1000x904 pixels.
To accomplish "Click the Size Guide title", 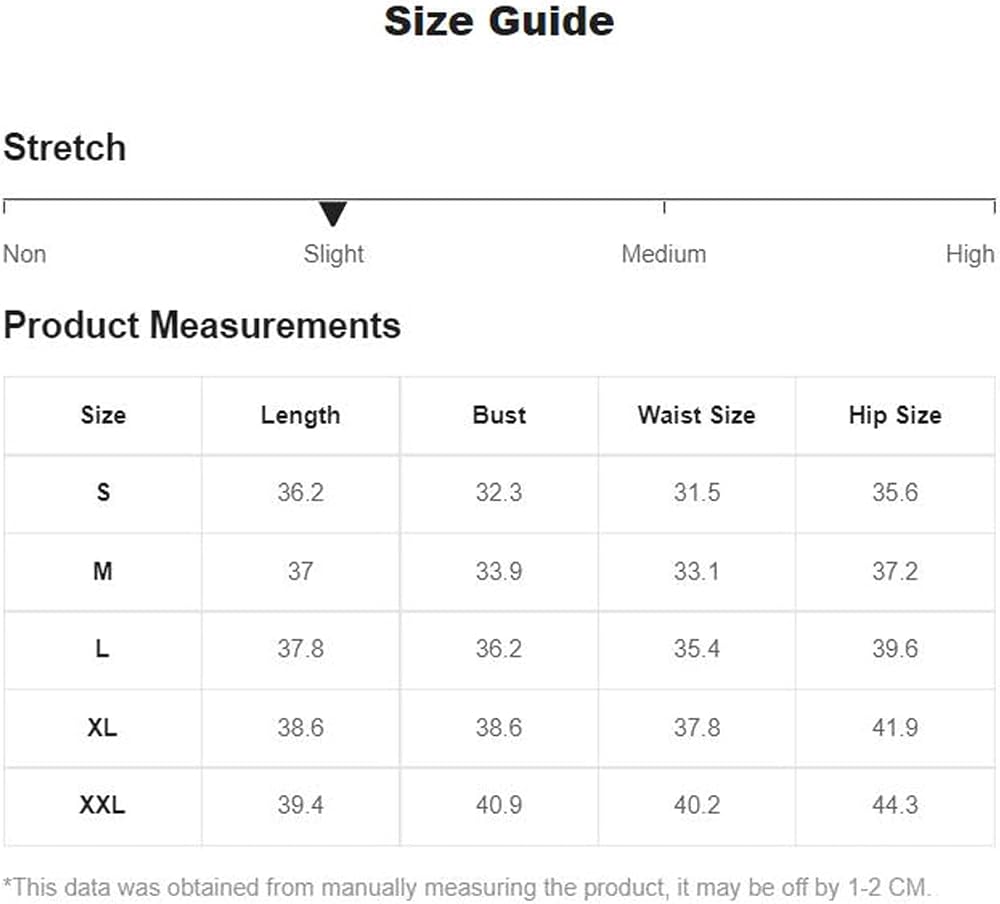I will click(x=499, y=21).
